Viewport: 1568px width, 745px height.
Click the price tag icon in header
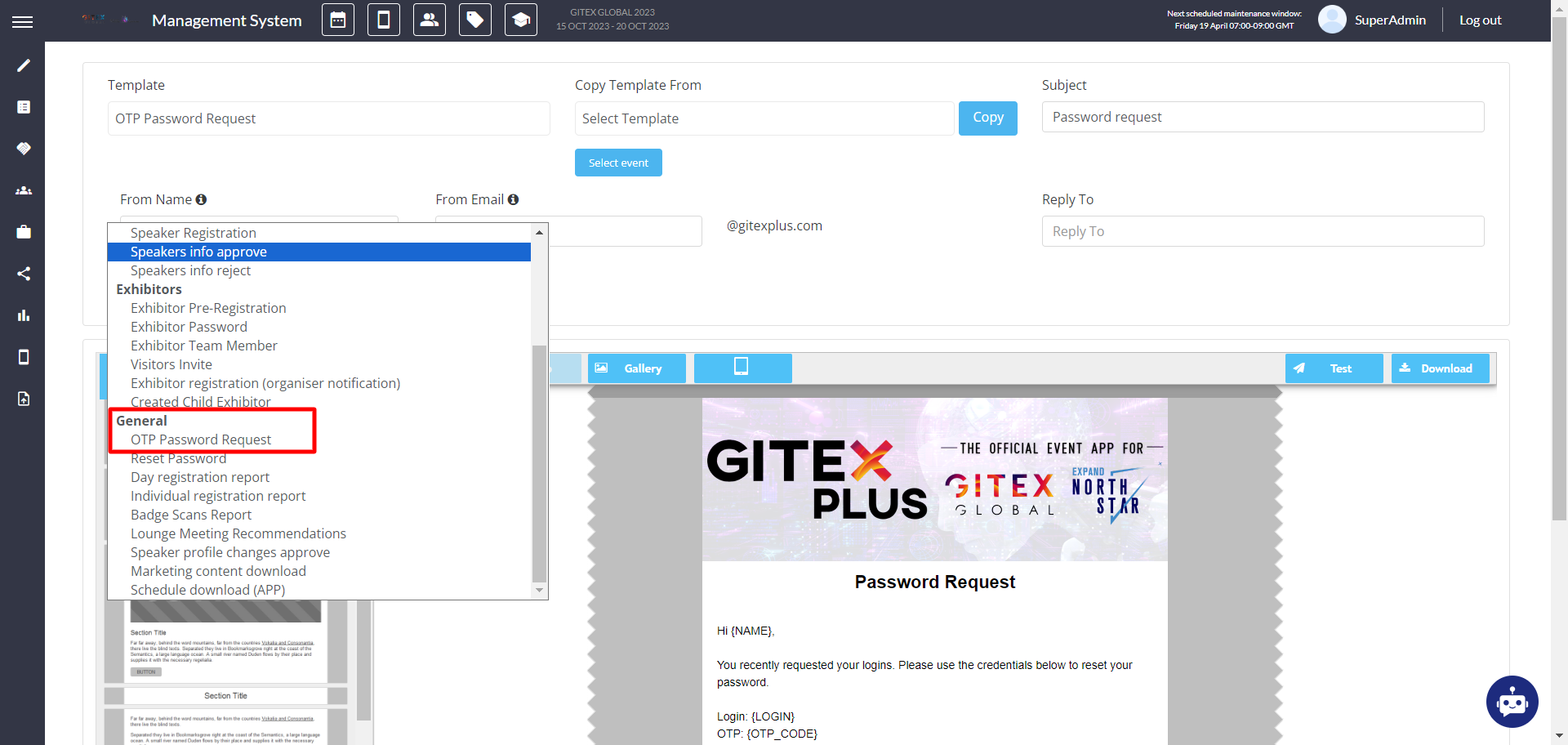click(475, 20)
